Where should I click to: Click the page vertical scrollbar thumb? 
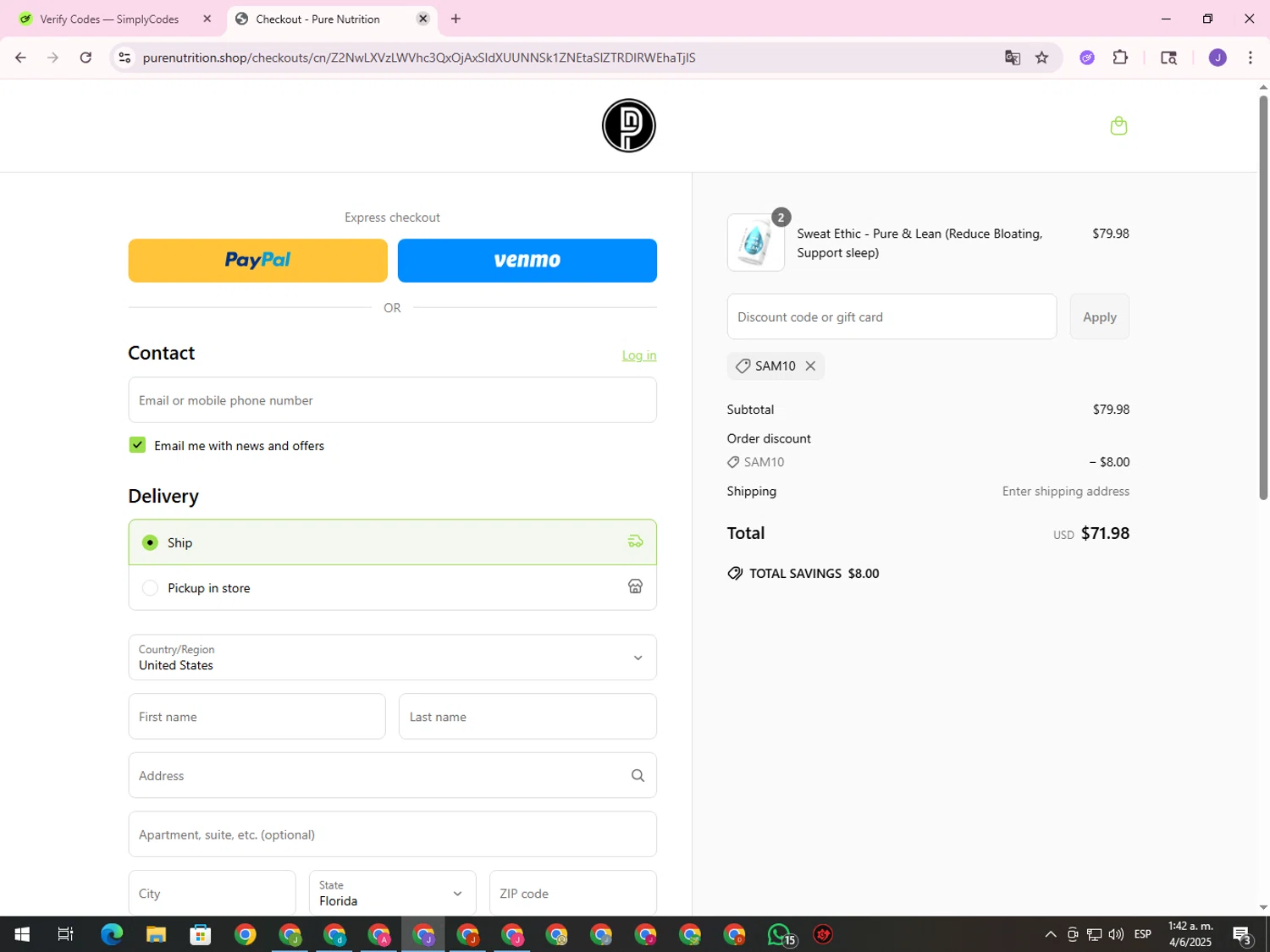(1263, 296)
